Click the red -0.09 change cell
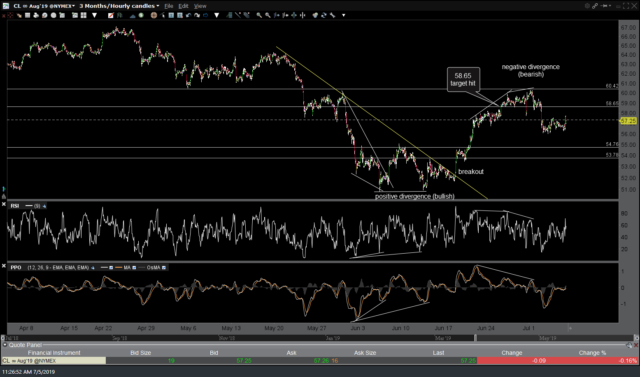Viewport: 640px width, 377px height. pos(513,361)
